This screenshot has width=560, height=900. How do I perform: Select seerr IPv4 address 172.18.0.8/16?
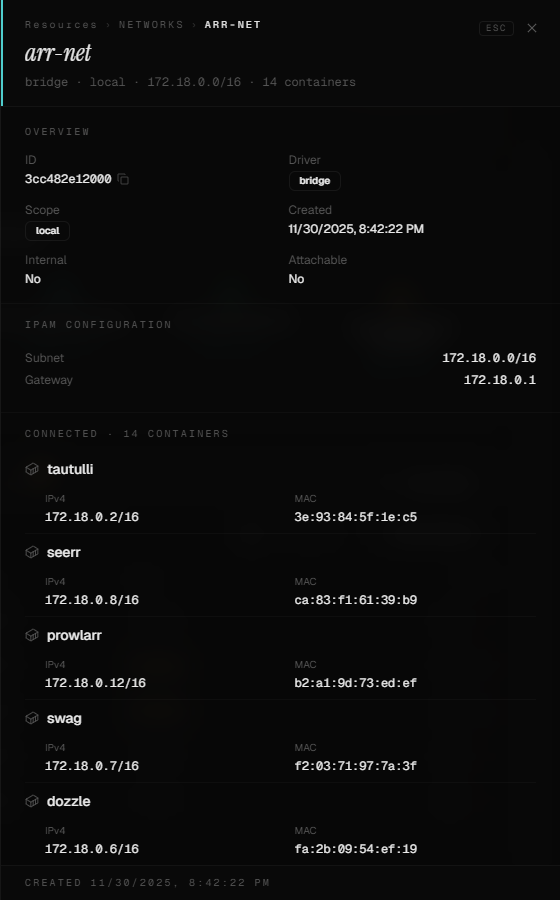pos(92,600)
